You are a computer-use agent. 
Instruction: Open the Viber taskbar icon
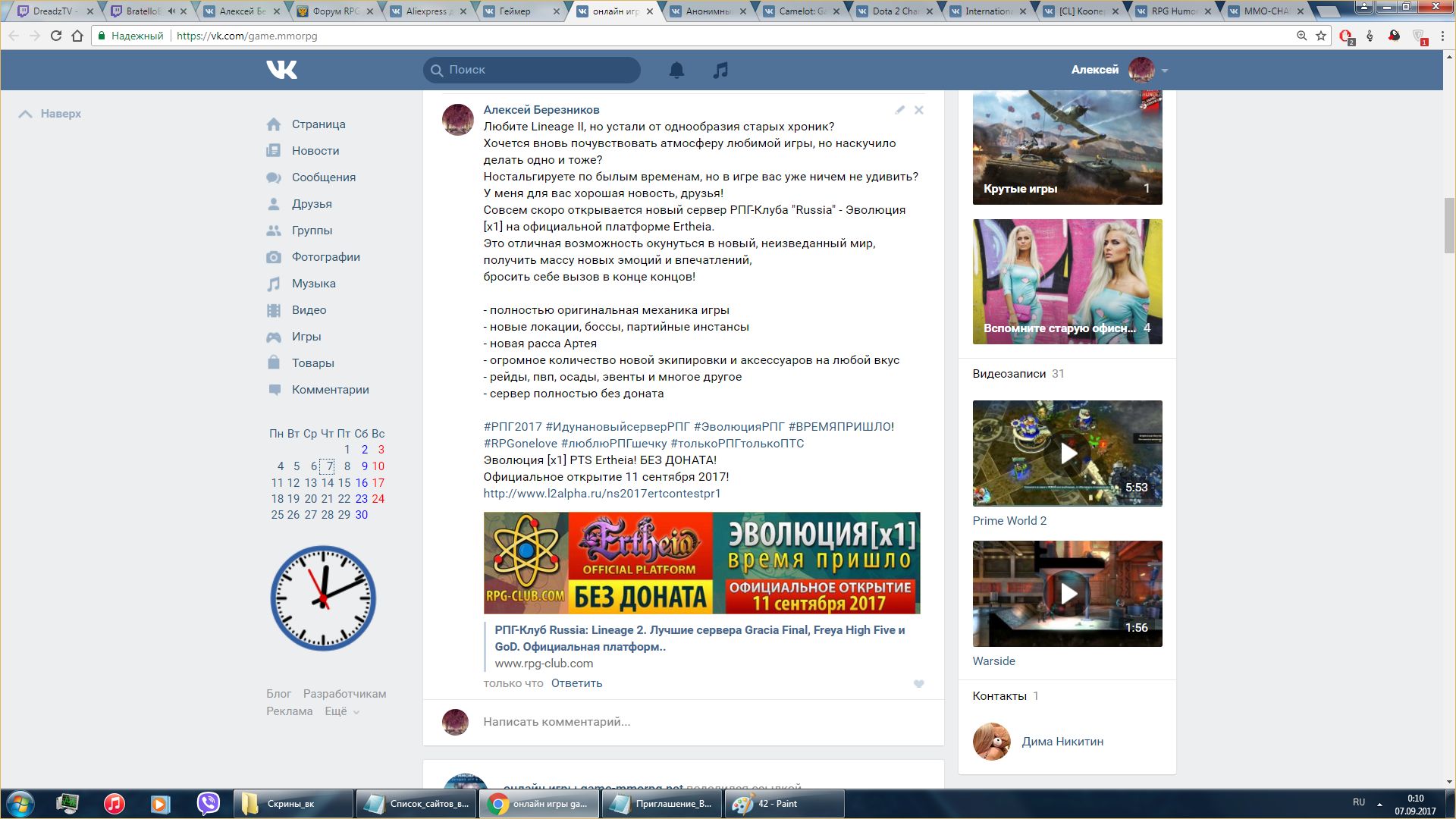pyautogui.click(x=208, y=804)
